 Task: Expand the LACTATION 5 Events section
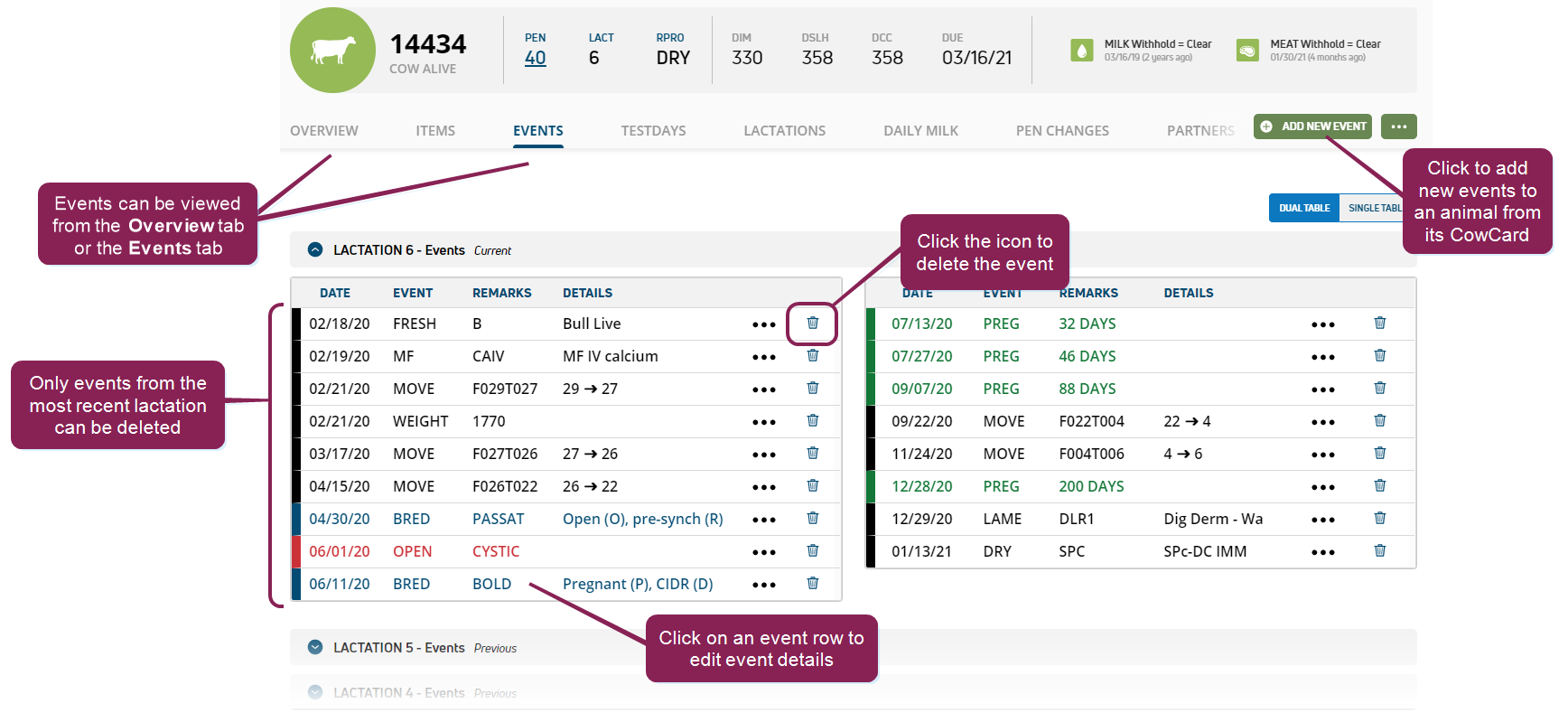315,648
